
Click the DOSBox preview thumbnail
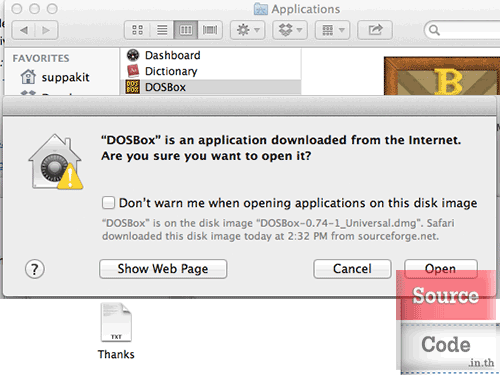(x=442, y=76)
